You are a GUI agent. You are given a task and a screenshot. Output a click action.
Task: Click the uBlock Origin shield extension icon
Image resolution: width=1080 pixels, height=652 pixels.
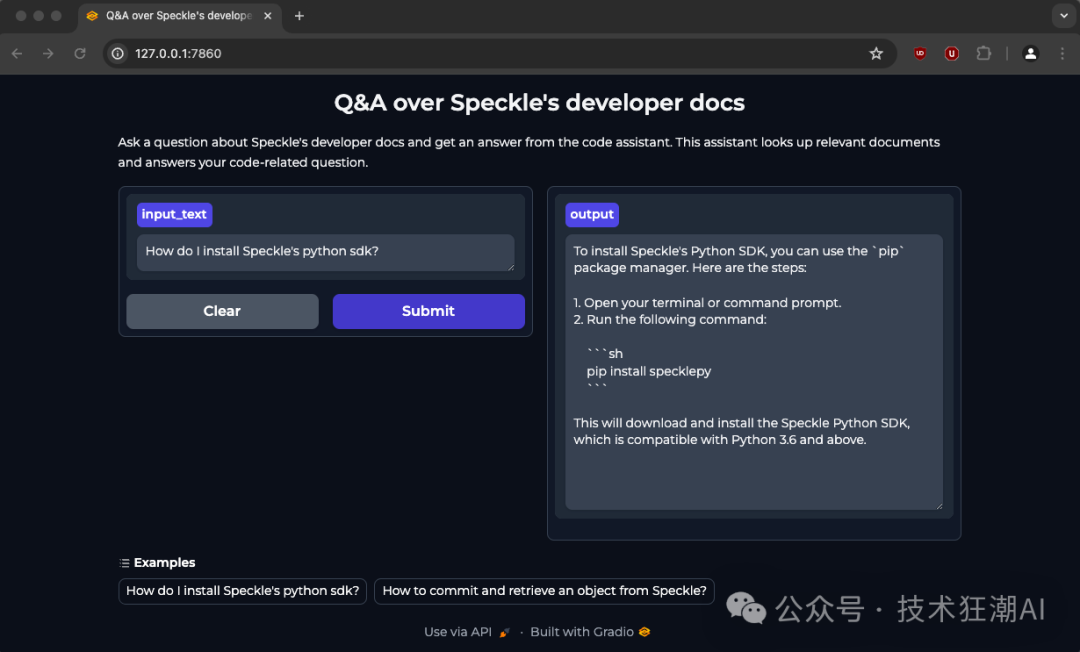coord(919,53)
